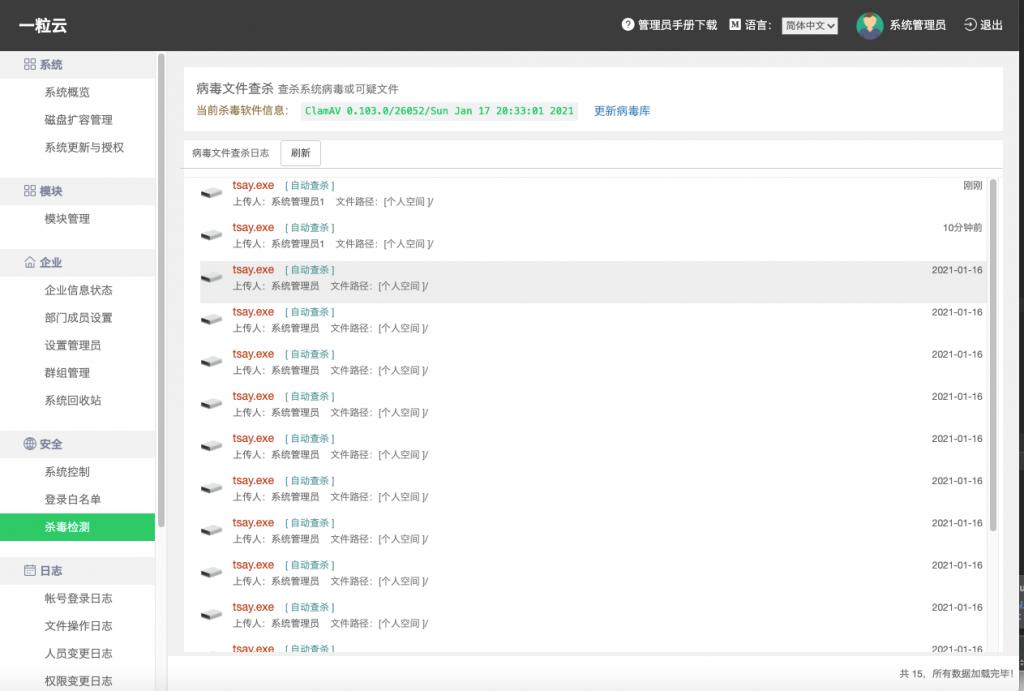Screen dimensions: 1024x691
Task: Open 人员变更日志
Action: [x=78, y=653]
